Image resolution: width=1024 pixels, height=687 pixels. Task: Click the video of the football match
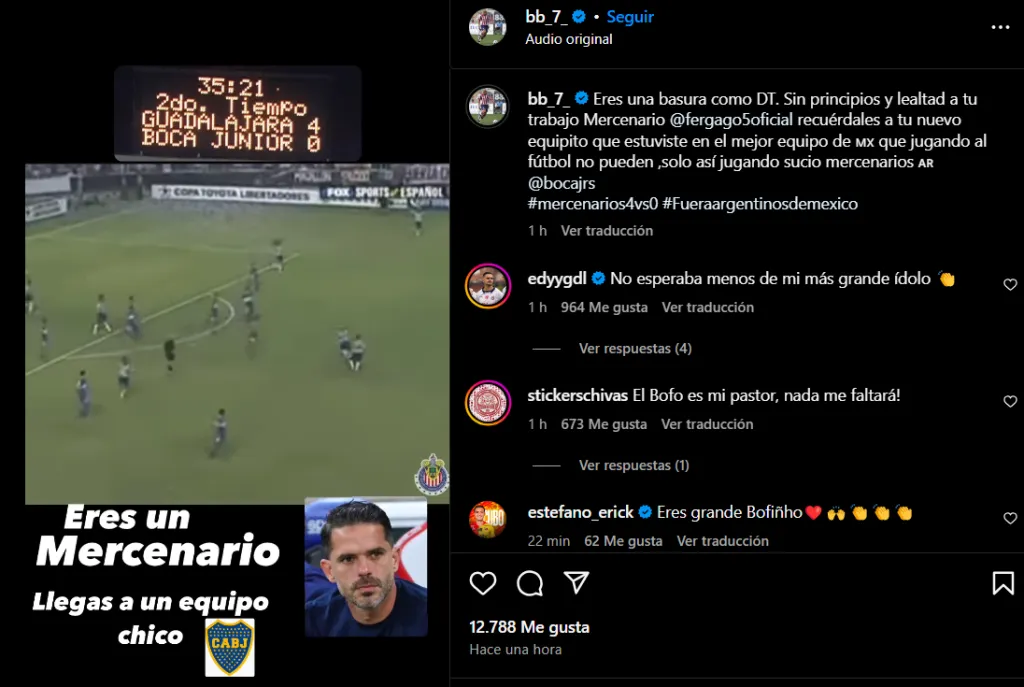[237, 333]
